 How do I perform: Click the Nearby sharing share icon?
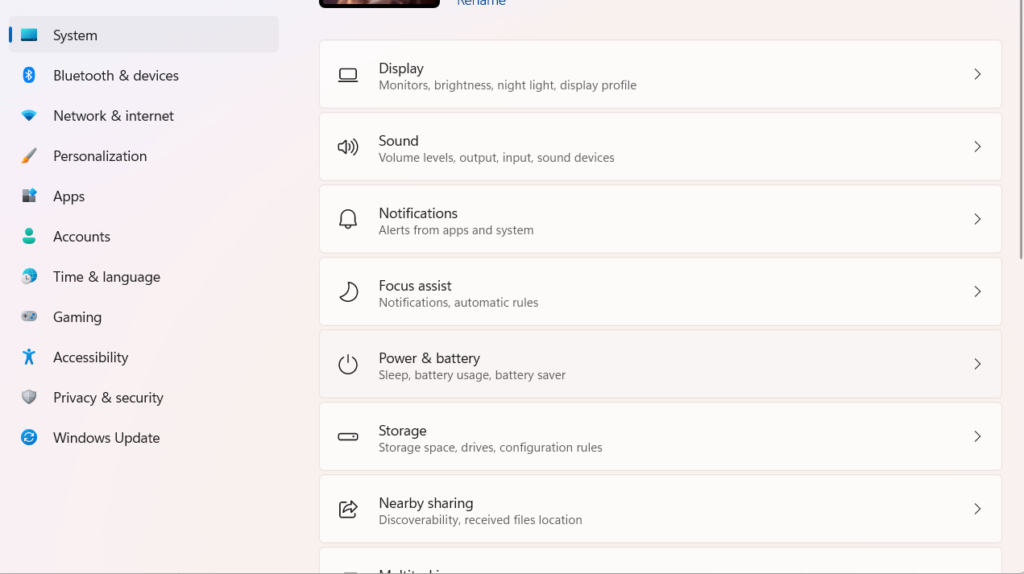(347, 509)
